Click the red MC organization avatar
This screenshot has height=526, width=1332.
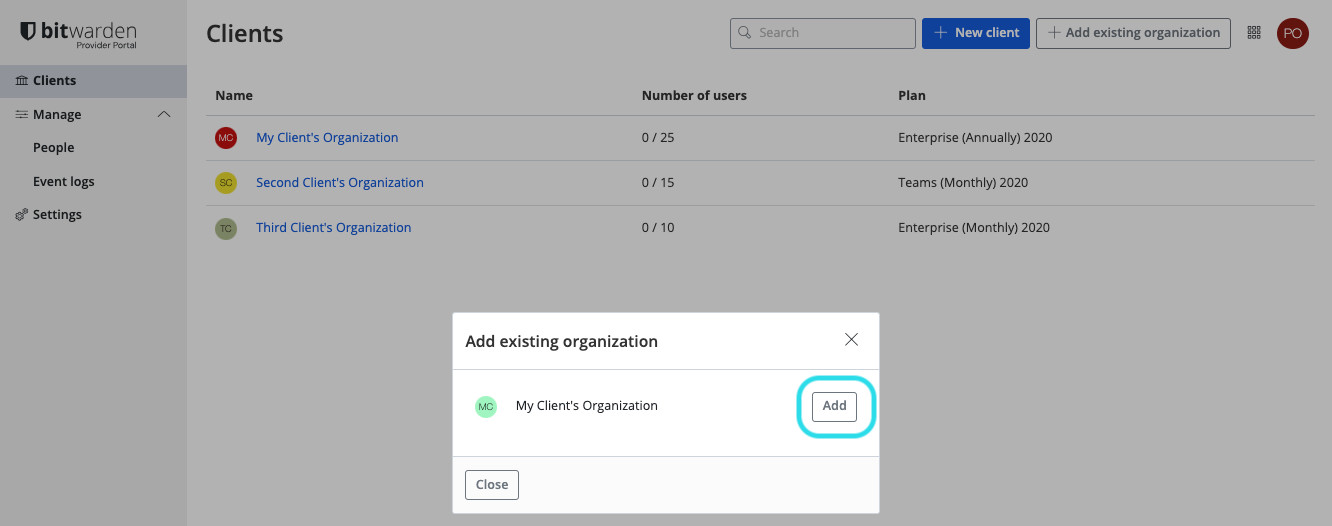pos(226,138)
